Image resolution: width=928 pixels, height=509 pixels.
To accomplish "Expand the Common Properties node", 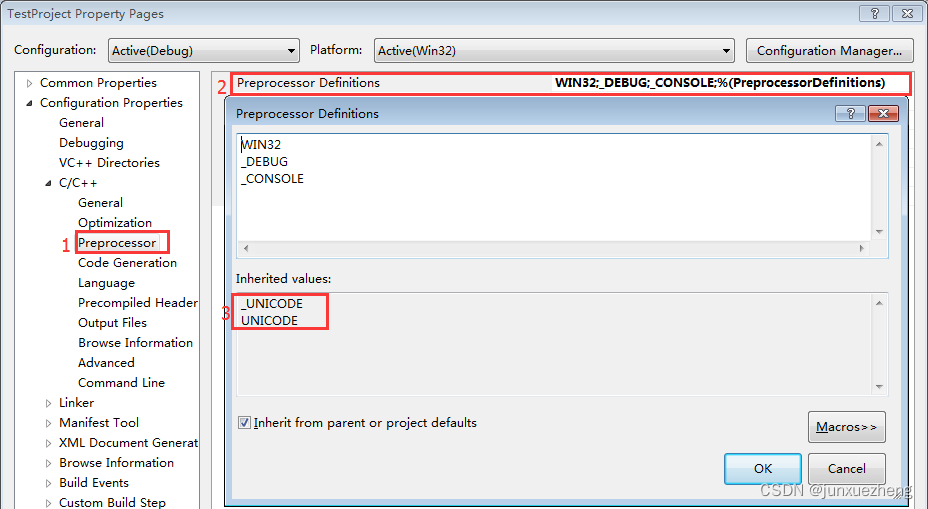I will tap(29, 83).
